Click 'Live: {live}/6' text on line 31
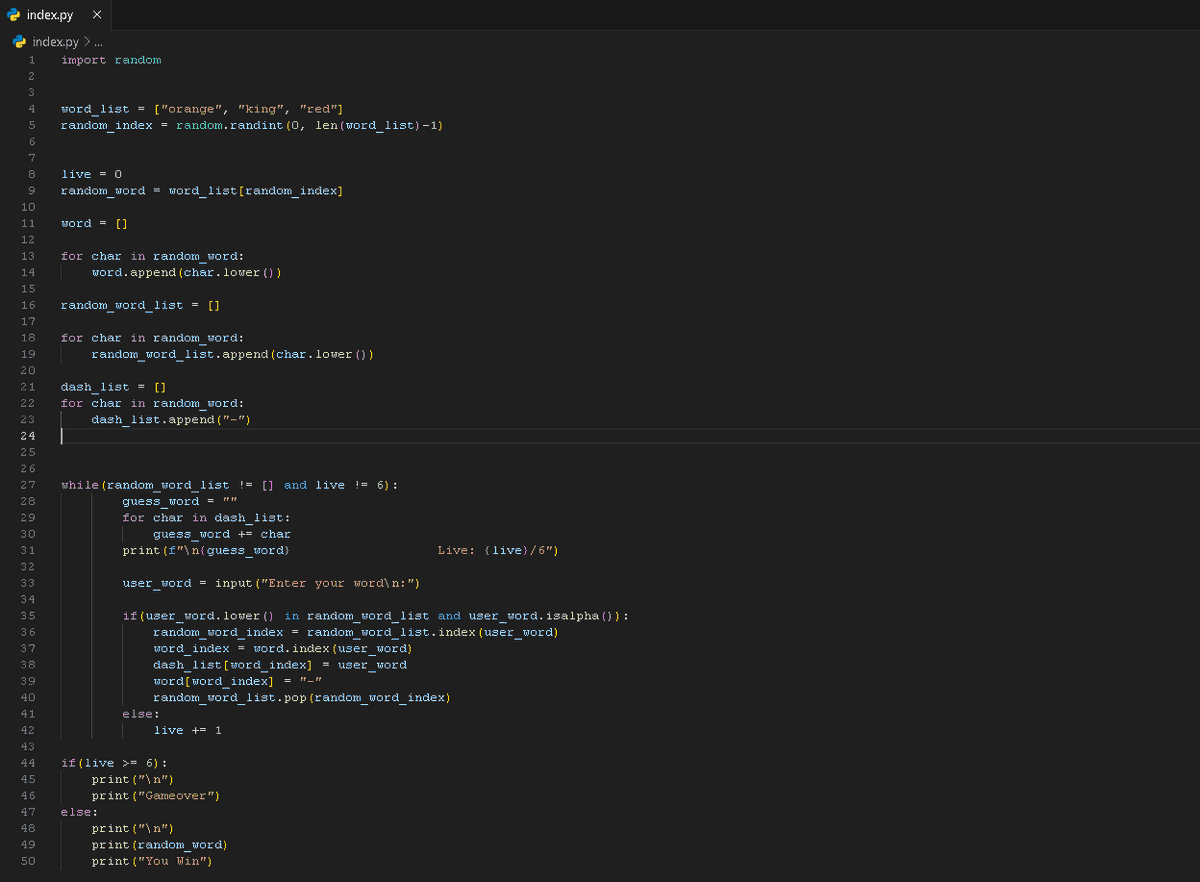Screen dimensions: 1200x882 coord(491,551)
